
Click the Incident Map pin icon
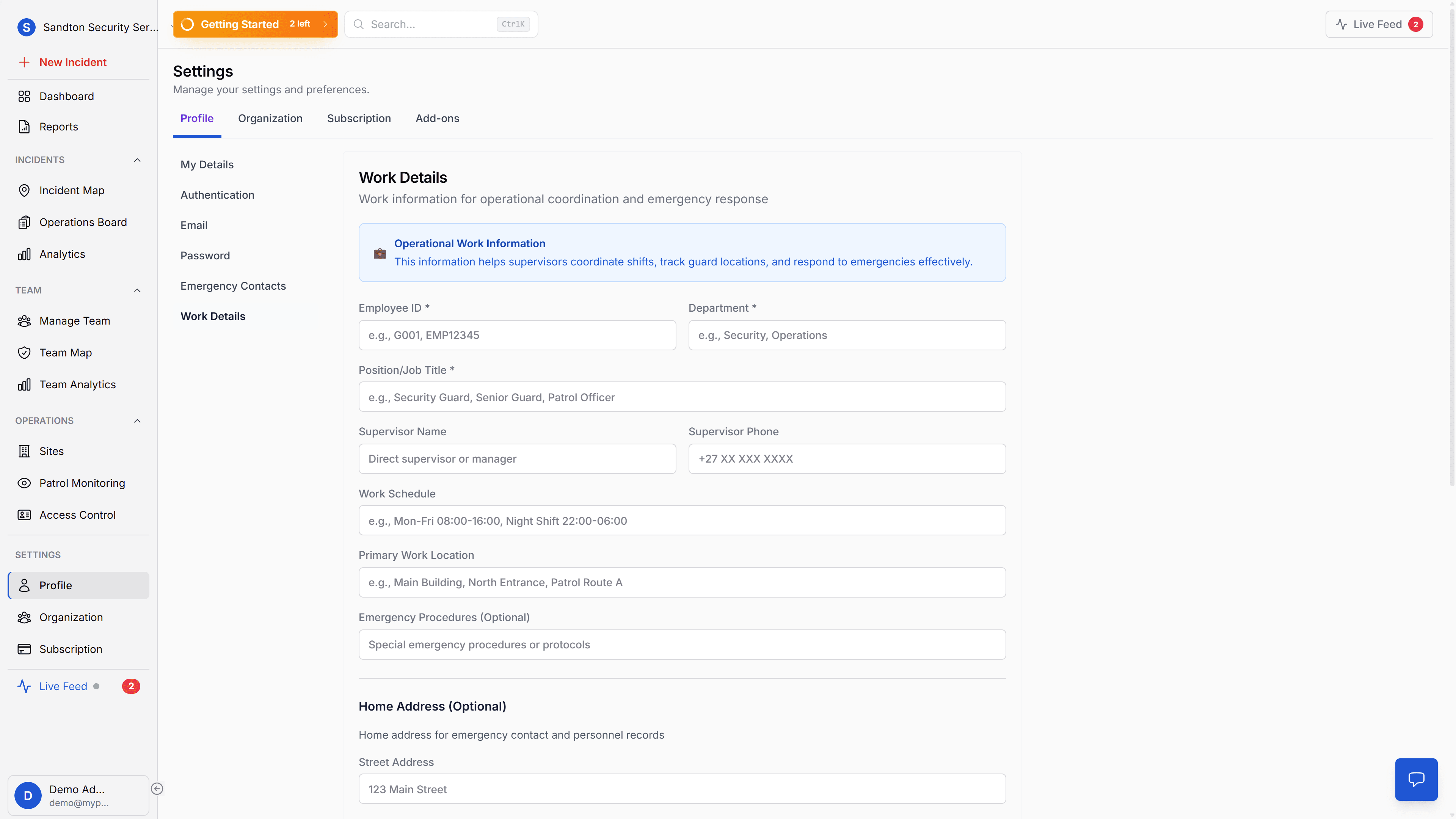coord(24,190)
